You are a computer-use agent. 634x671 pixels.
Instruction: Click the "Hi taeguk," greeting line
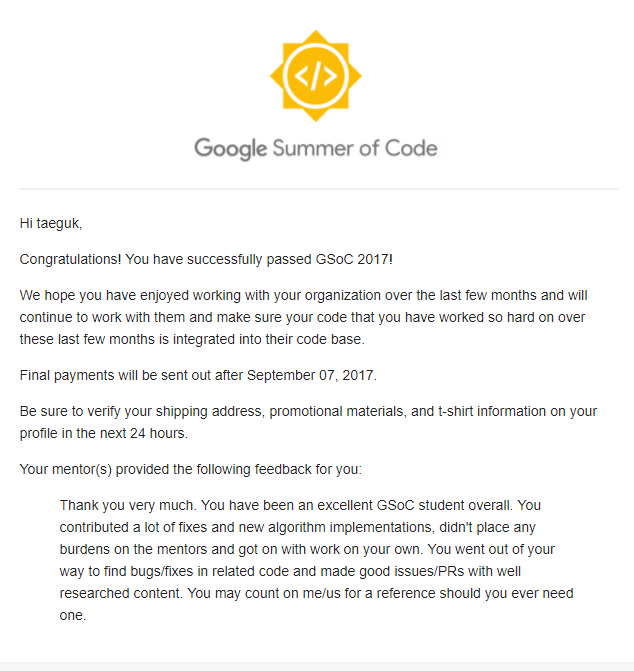point(51,223)
